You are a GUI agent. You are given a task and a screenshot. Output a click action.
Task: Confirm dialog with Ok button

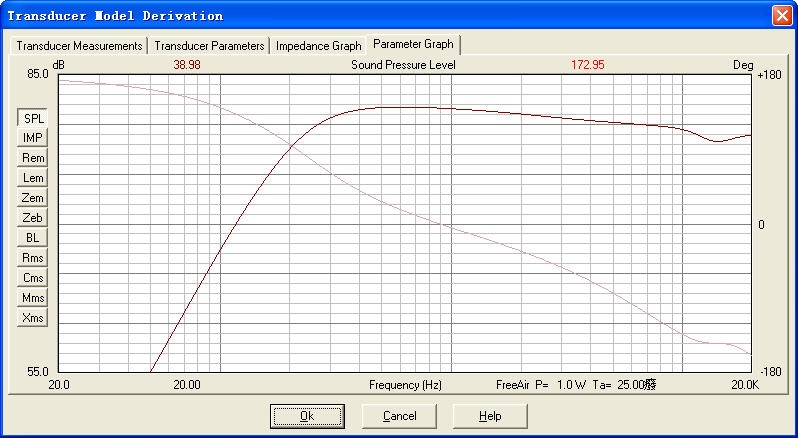(307, 416)
